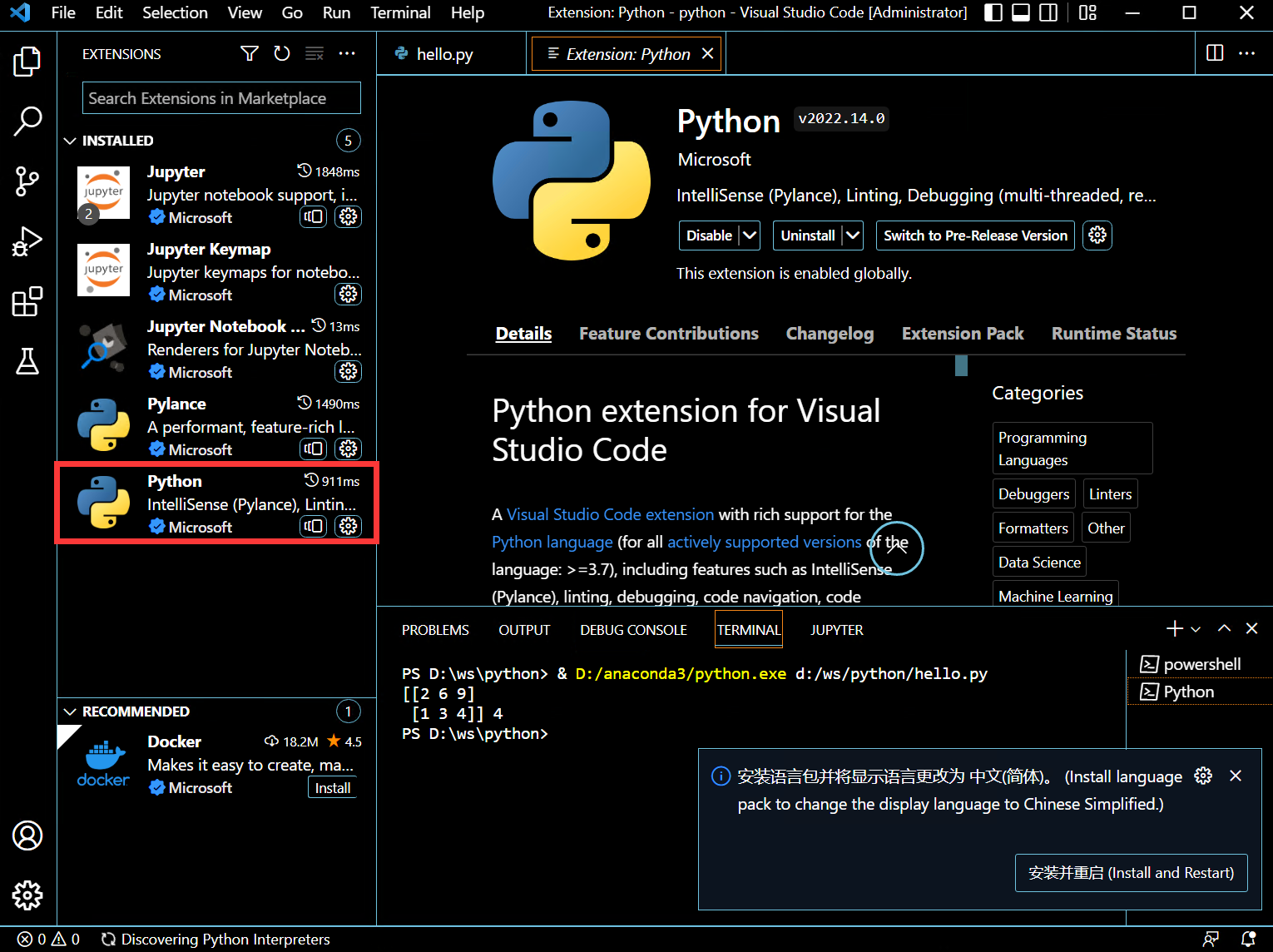This screenshot has width=1273, height=952.
Task: Open notification gear for language pack
Action: click(x=1203, y=776)
